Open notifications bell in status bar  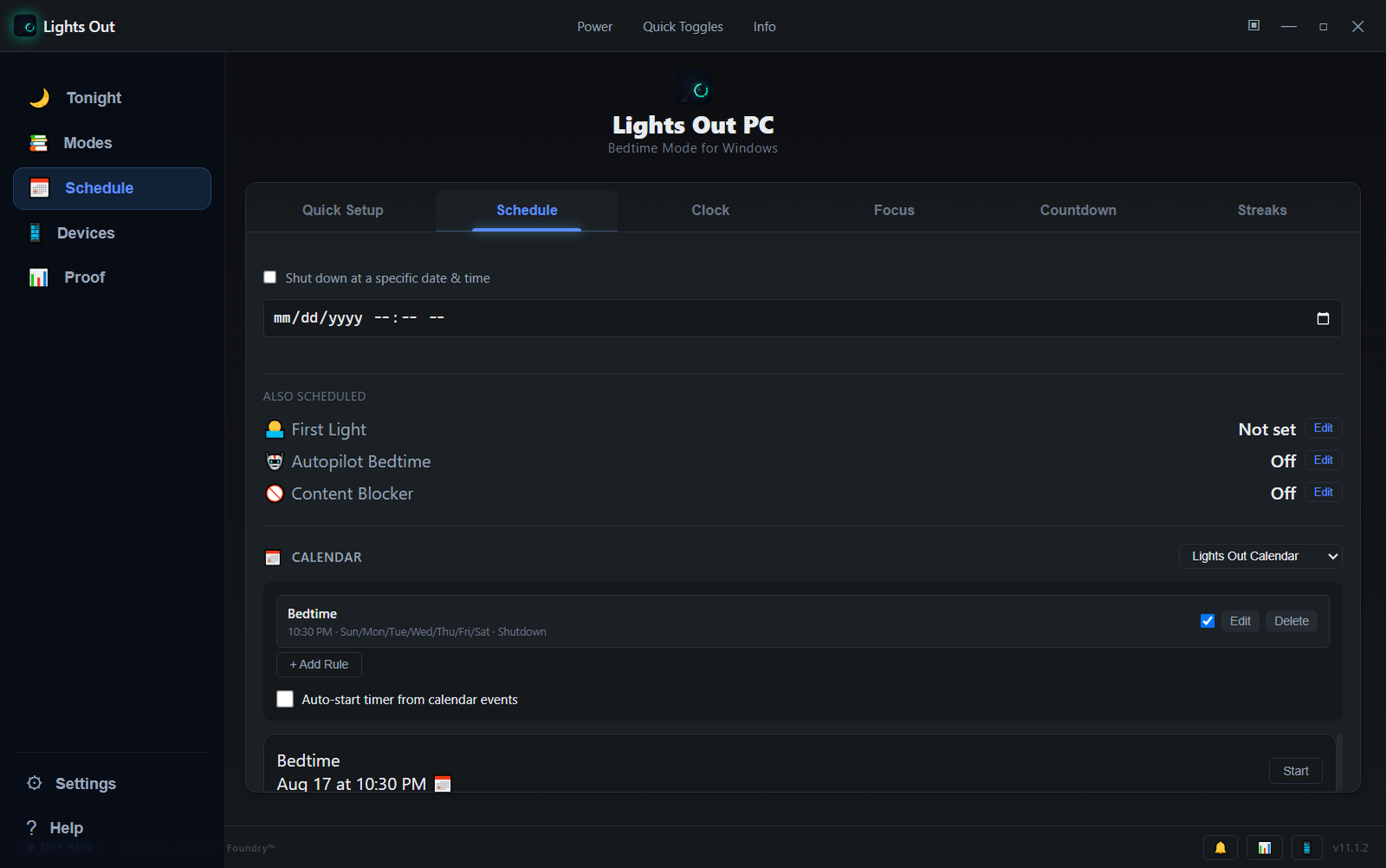click(1221, 848)
